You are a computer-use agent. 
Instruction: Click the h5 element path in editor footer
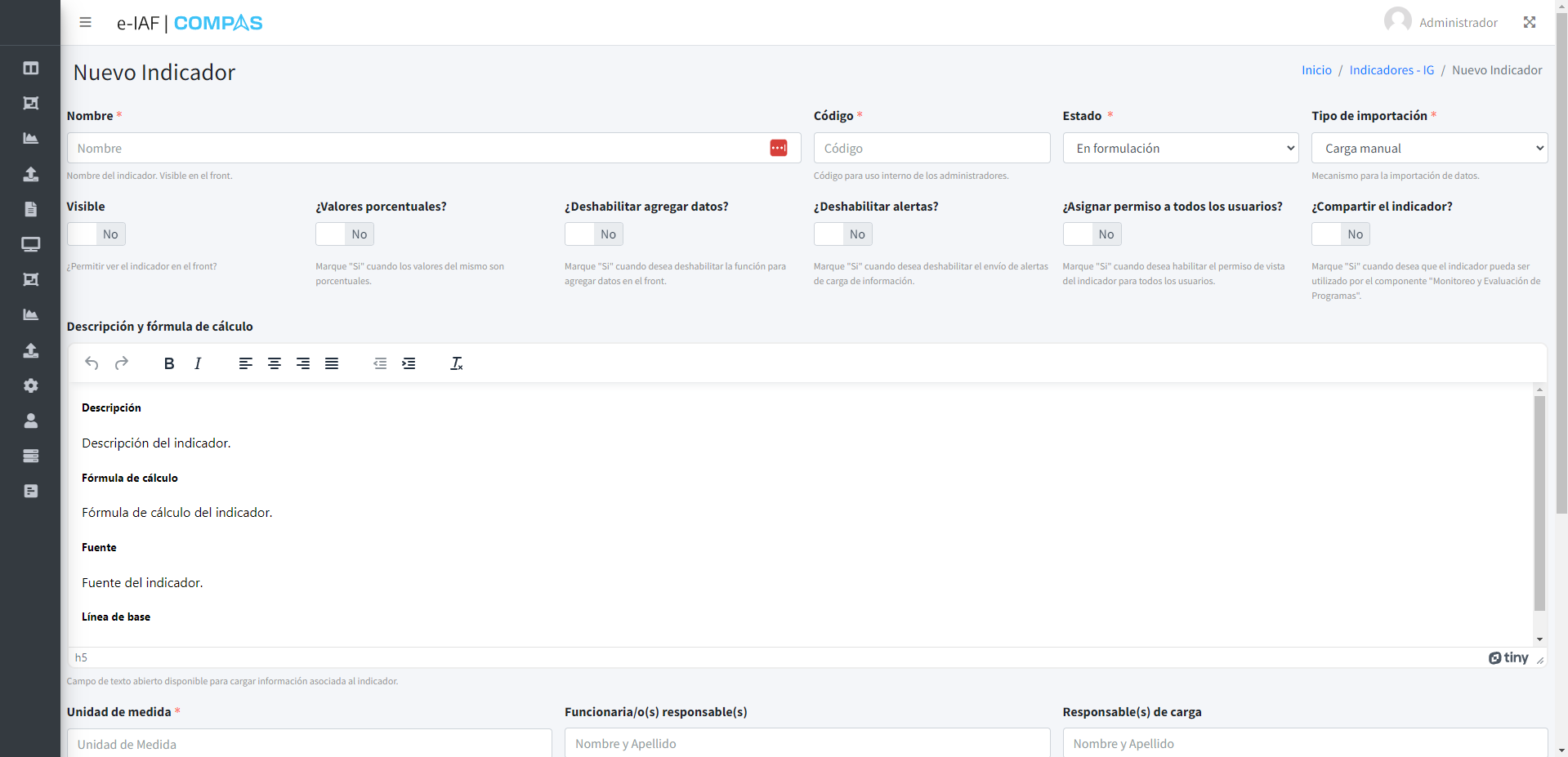81,657
